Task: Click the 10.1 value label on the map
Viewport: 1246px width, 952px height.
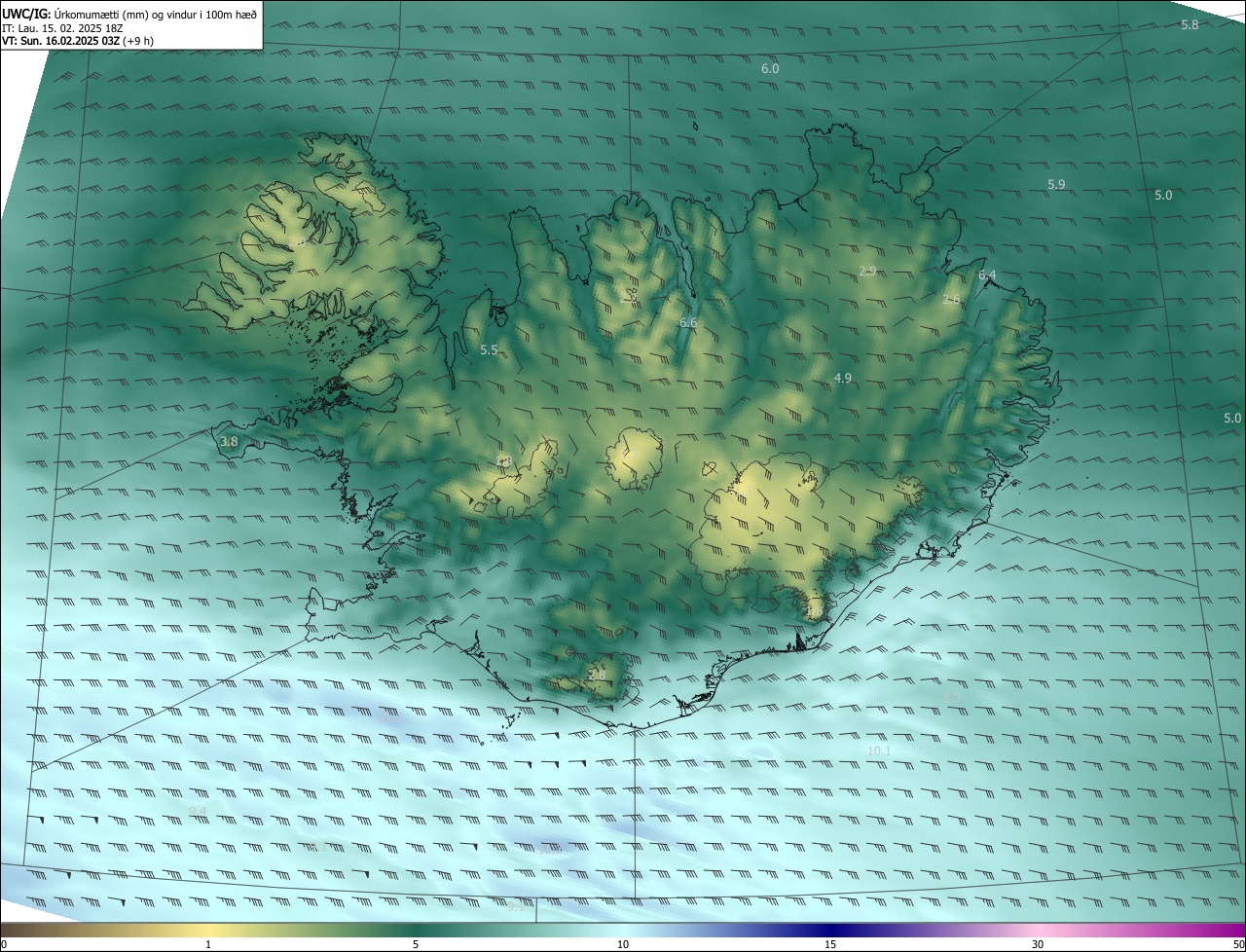Action: coord(879,751)
